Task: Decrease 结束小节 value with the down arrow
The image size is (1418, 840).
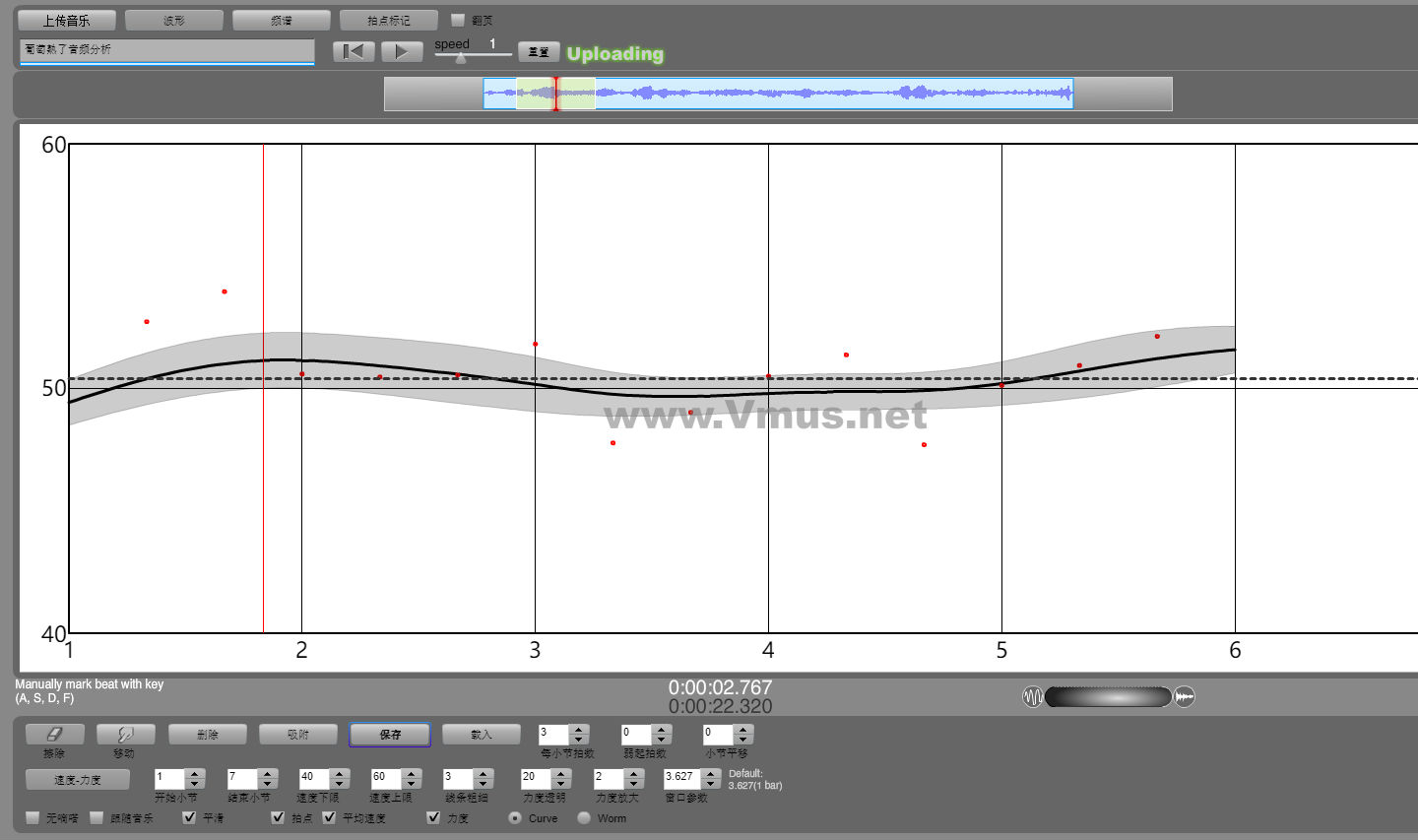Action: [x=267, y=784]
